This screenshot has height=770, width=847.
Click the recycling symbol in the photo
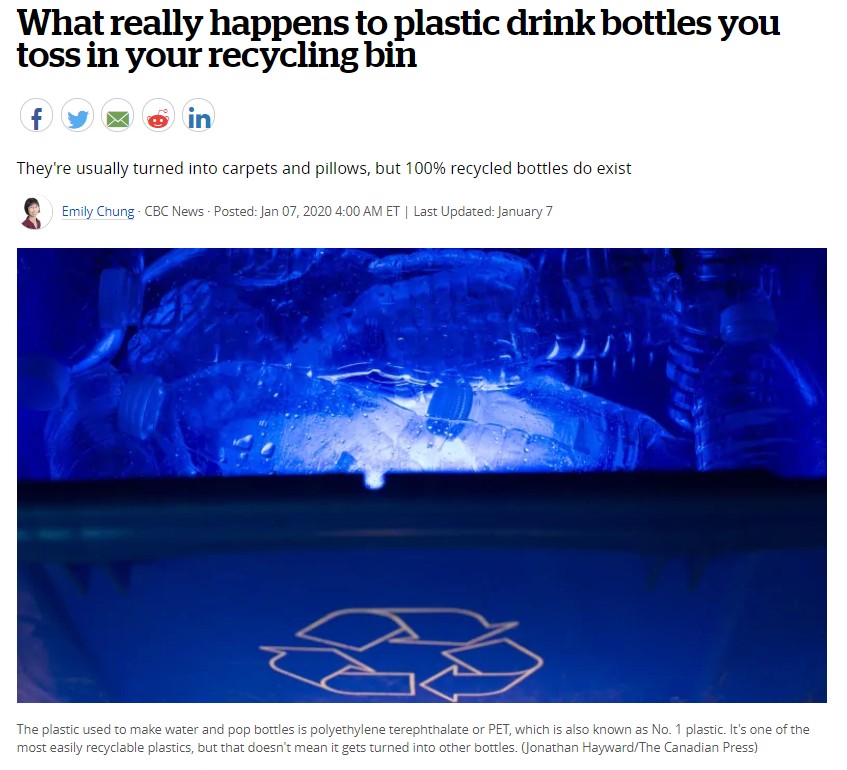point(401,654)
